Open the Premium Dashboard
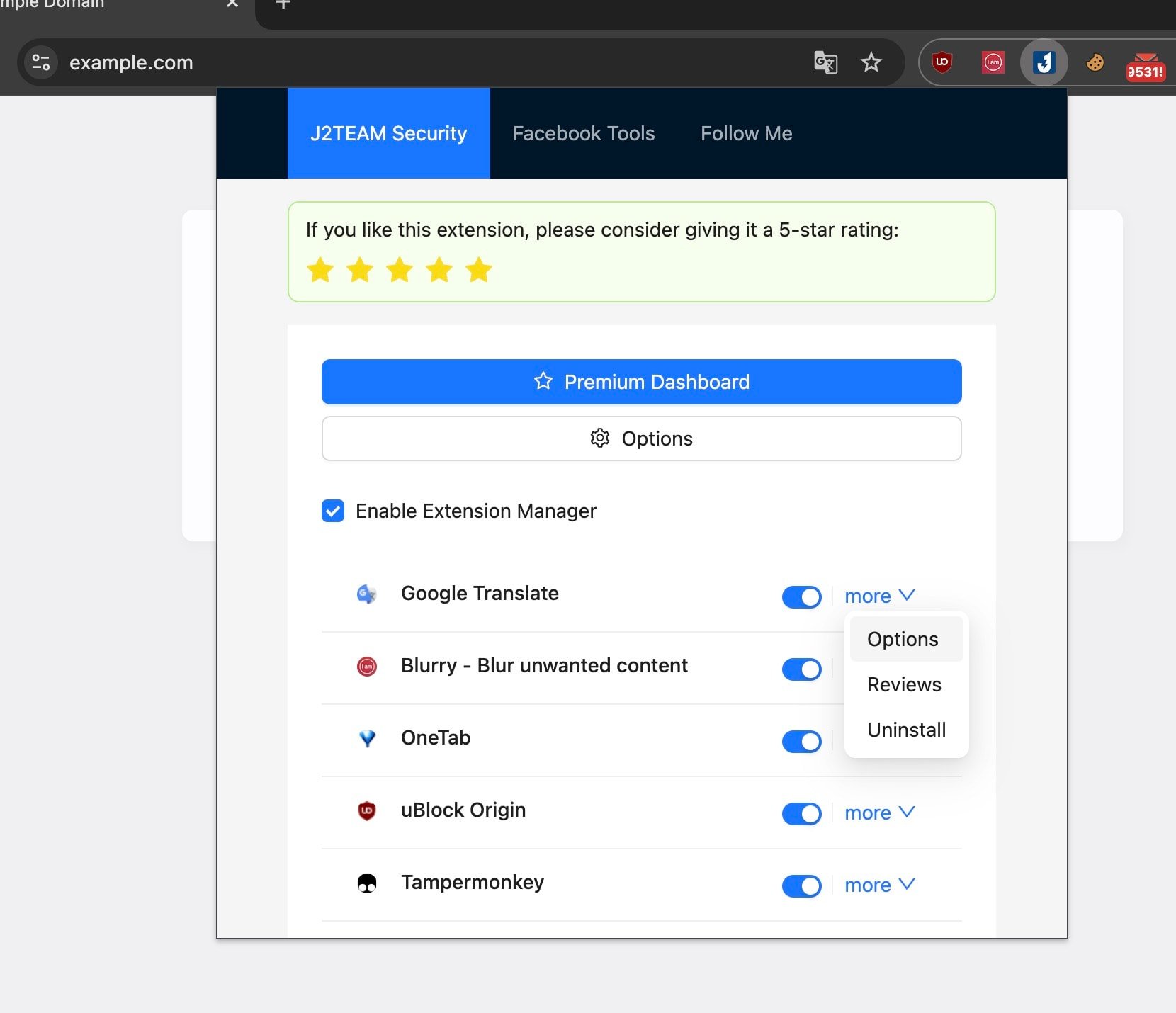Viewport: 1176px width, 1013px height. click(x=641, y=382)
